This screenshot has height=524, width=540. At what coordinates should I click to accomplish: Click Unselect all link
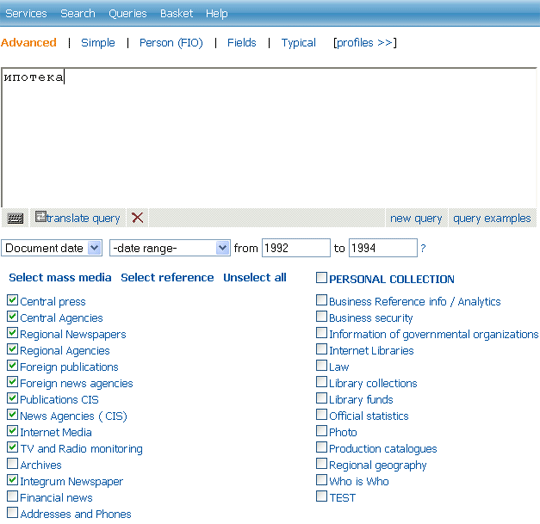[255, 277]
